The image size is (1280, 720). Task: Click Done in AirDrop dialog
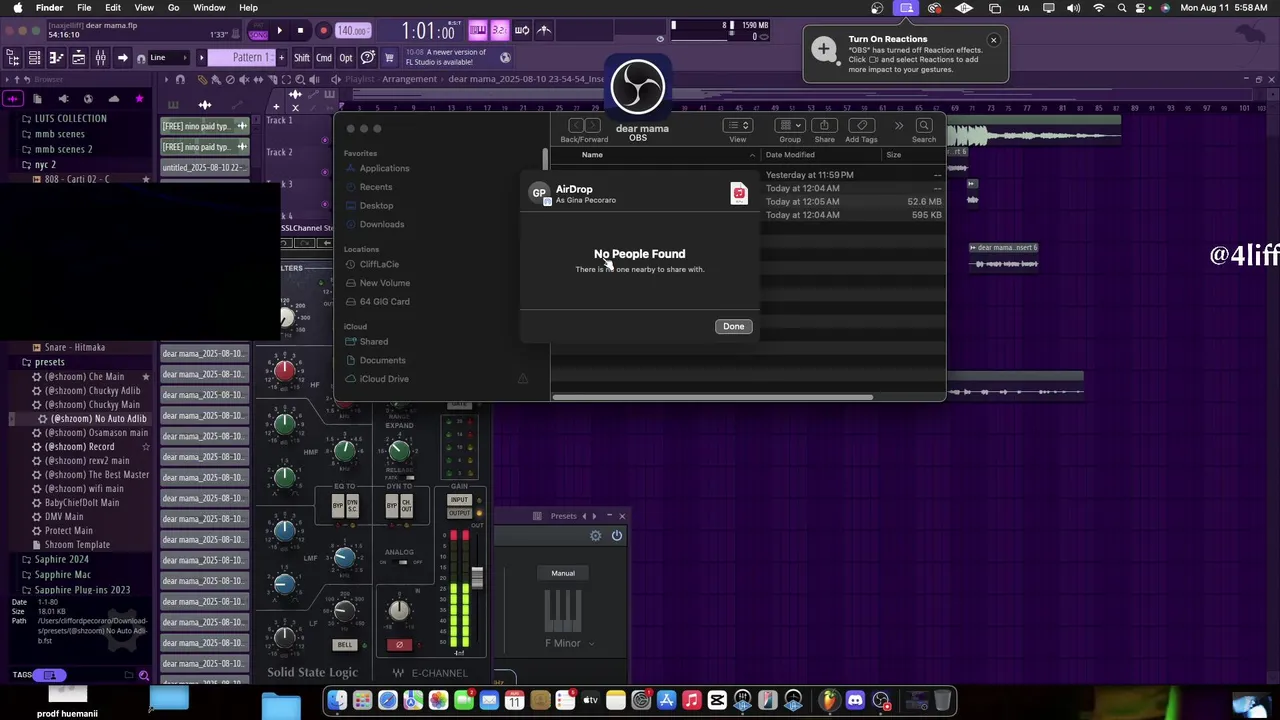(733, 326)
